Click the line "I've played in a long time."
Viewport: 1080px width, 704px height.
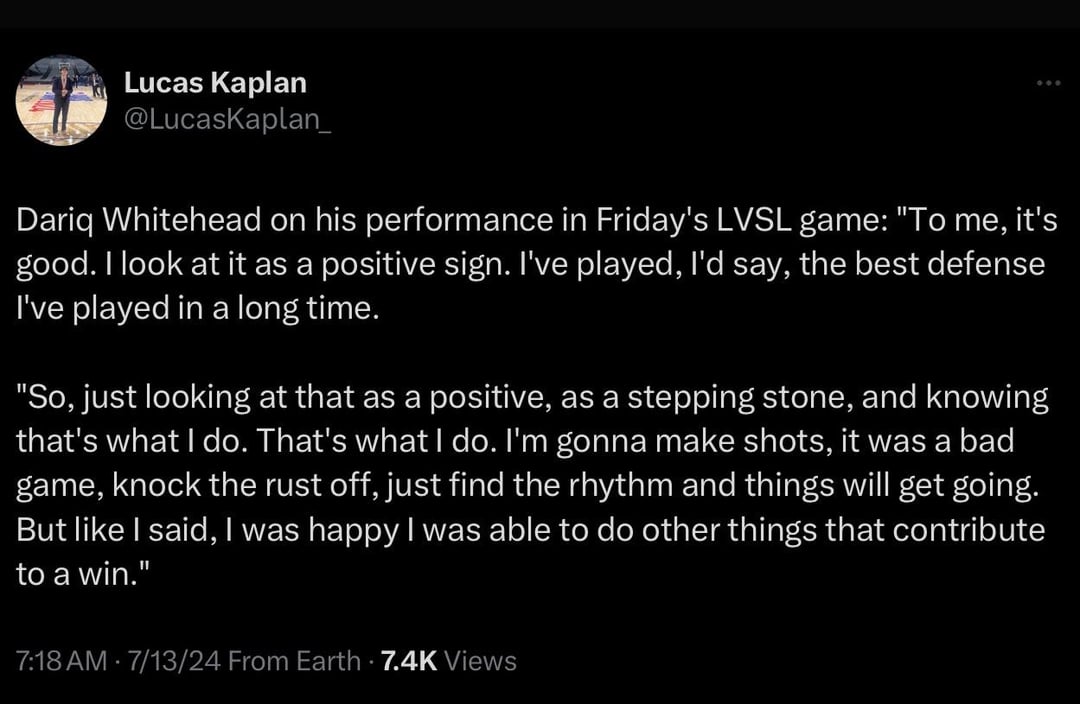pos(199,308)
